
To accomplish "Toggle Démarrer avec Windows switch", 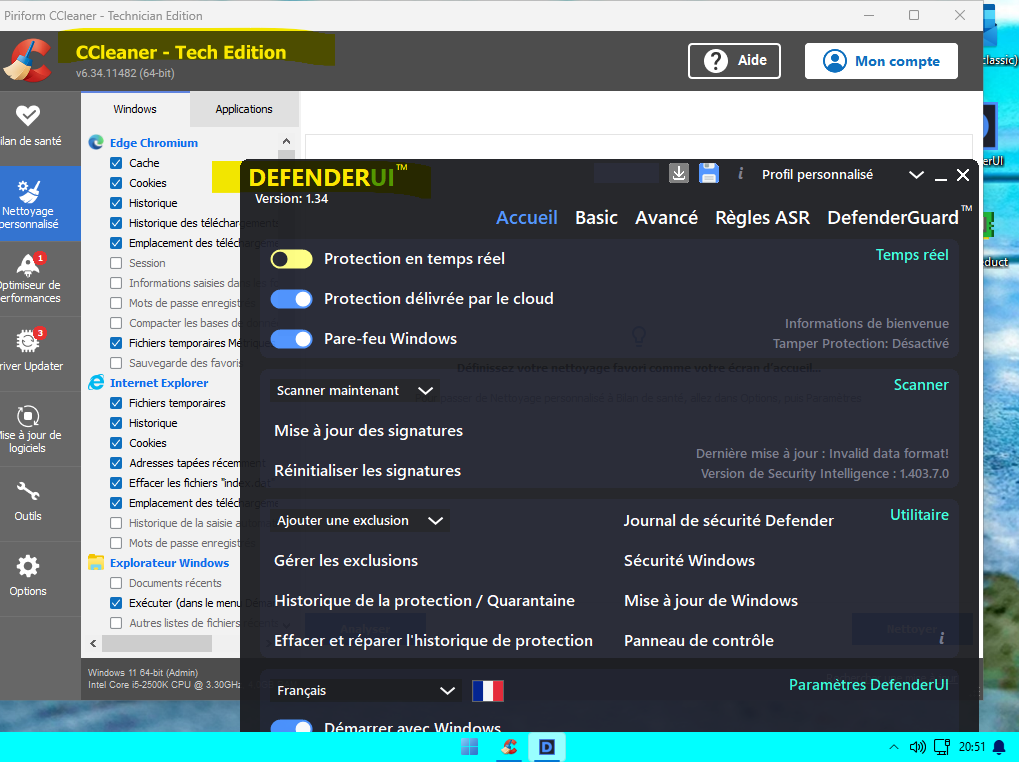I will pos(291,726).
